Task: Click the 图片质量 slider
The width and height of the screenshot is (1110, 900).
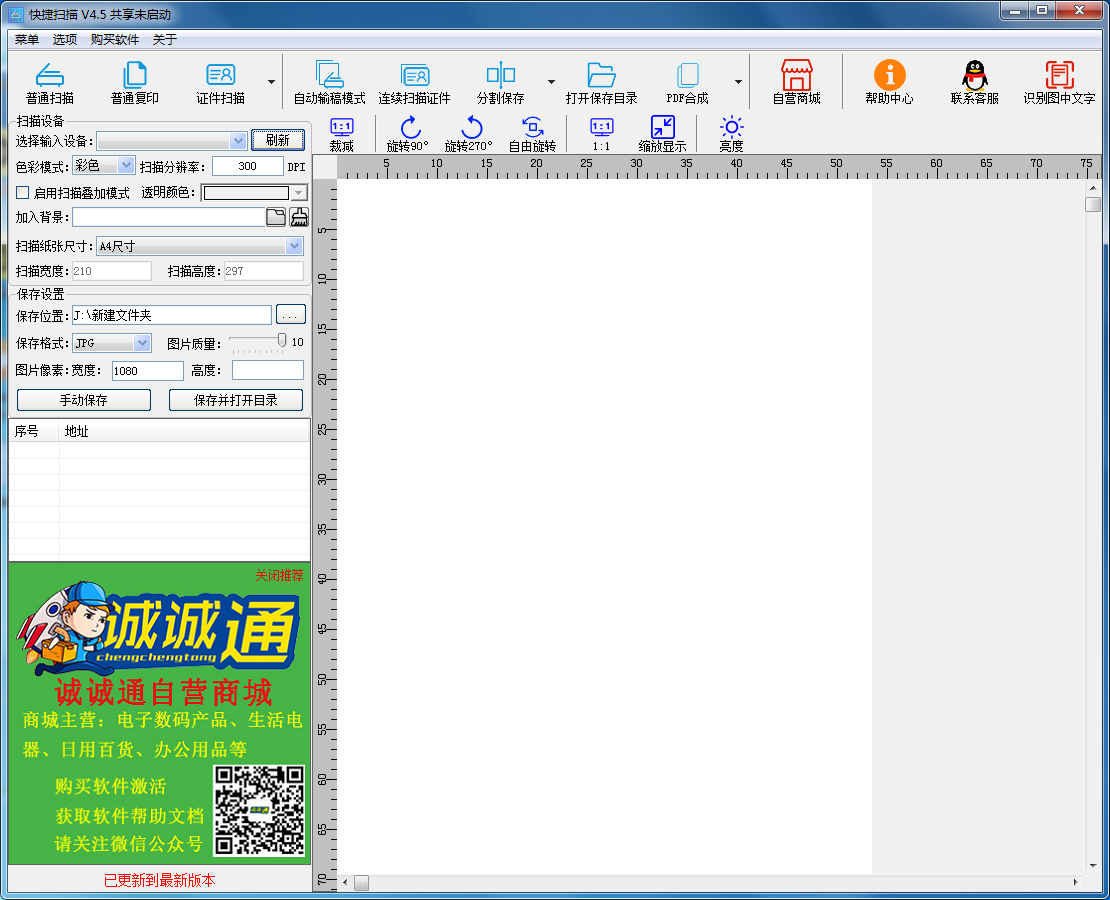Action: [x=258, y=343]
